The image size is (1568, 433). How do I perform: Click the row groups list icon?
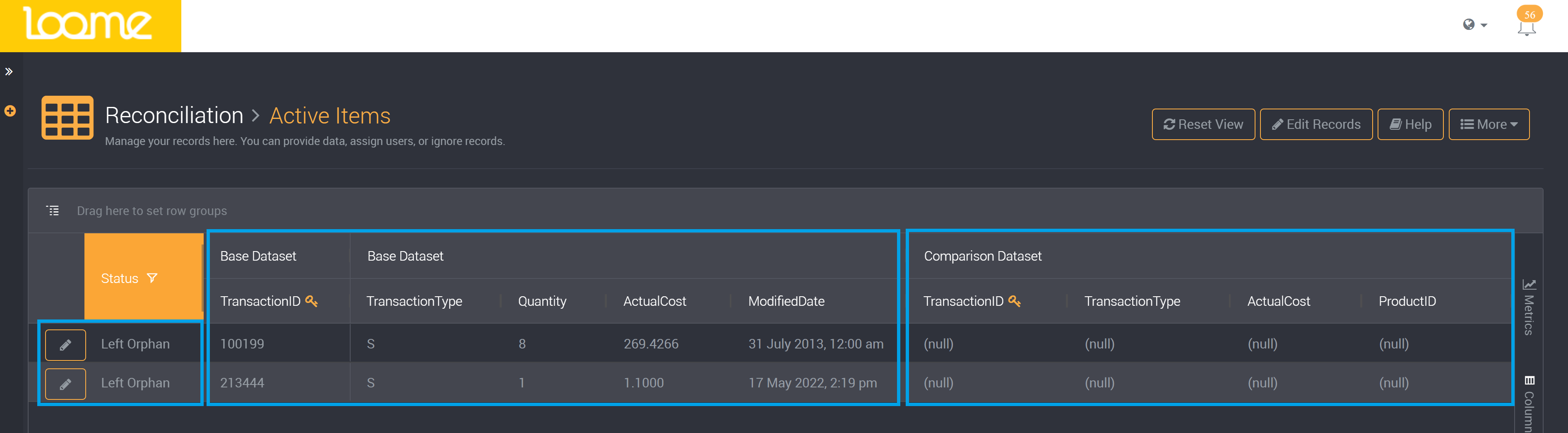click(x=53, y=211)
